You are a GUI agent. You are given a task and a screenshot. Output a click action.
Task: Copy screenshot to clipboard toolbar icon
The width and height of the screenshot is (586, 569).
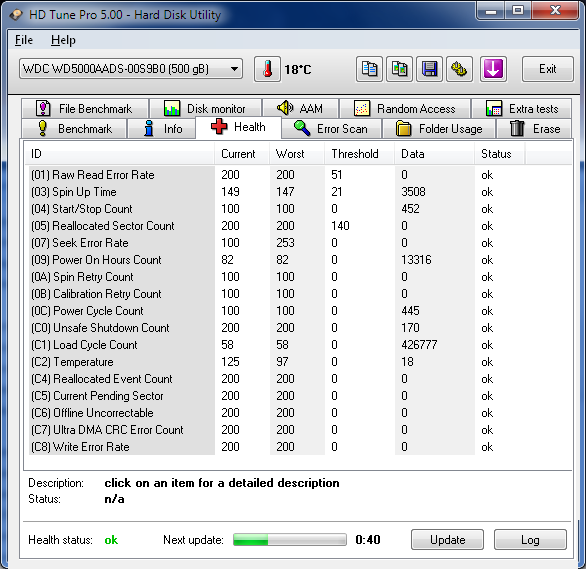pyautogui.click(x=399, y=69)
